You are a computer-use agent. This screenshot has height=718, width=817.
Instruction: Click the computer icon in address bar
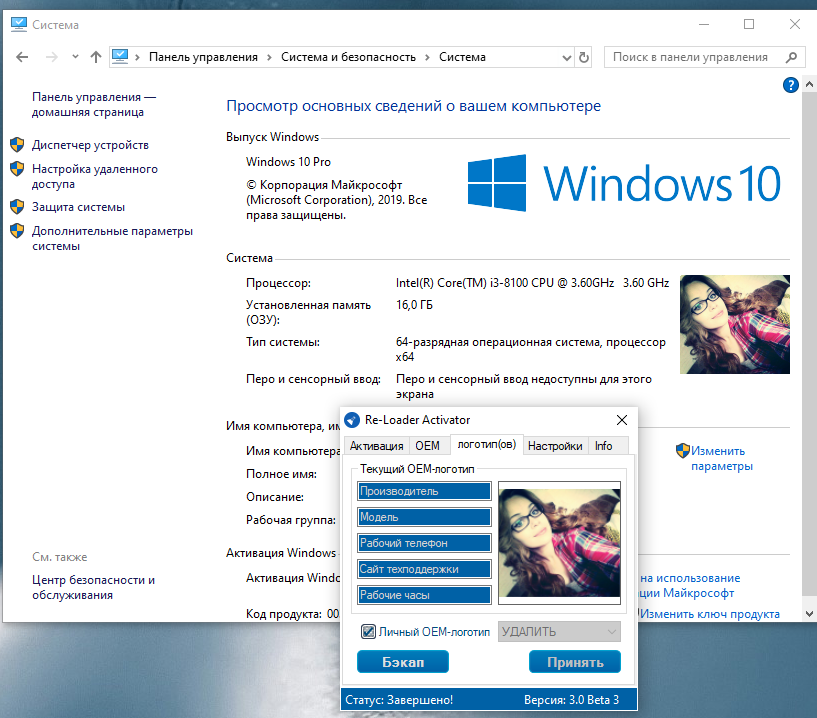coord(120,56)
